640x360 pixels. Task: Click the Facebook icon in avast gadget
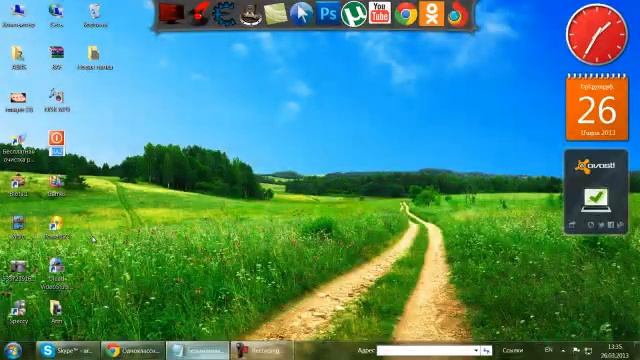(x=611, y=225)
